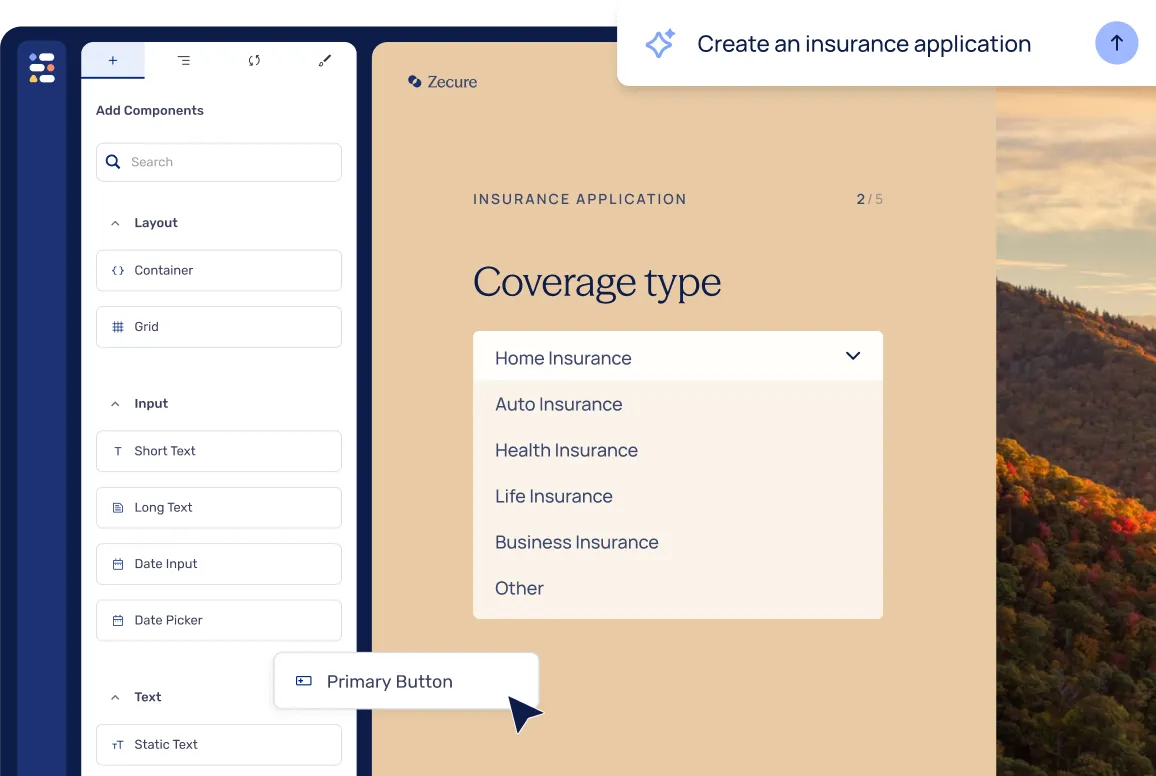Image resolution: width=1156 pixels, height=776 pixels.
Task: Click the autumn hillside image
Action: tap(1076, 431)
